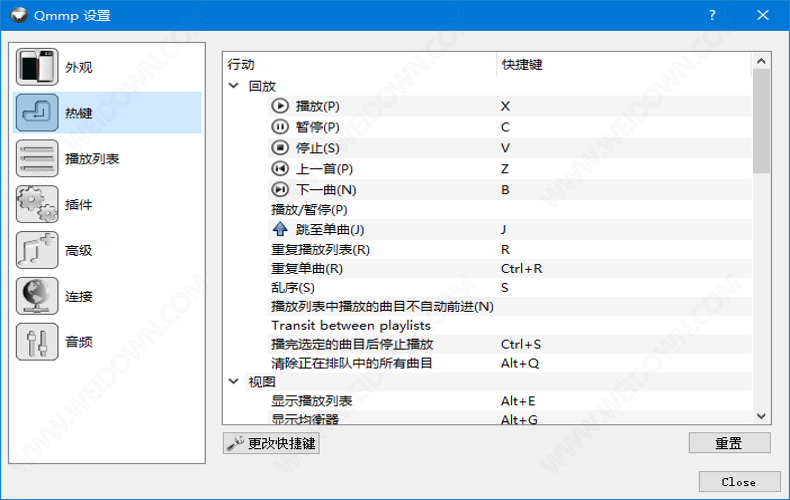The image size is (790, 500).
Task: Click the previous-track icon beside 上一首(P)
Action: (x=280, y=168)
